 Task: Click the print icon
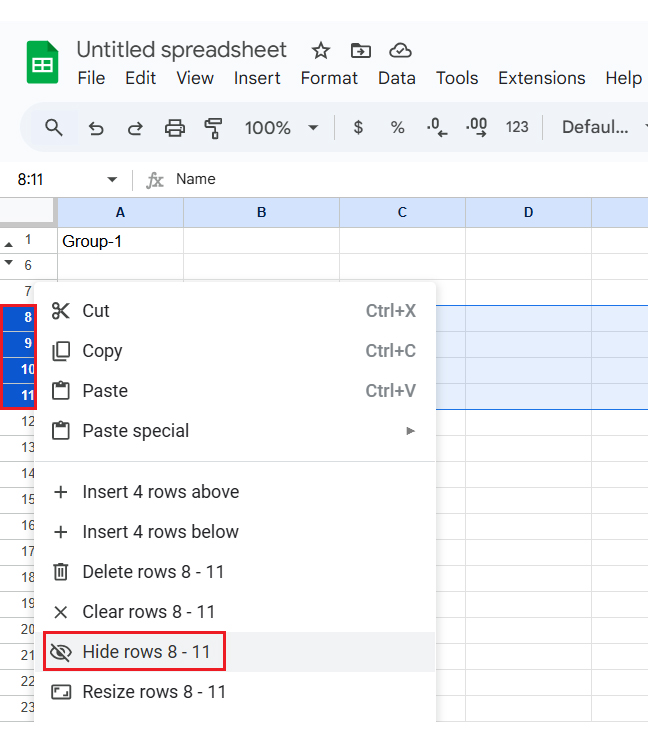[x=175, y=128]
